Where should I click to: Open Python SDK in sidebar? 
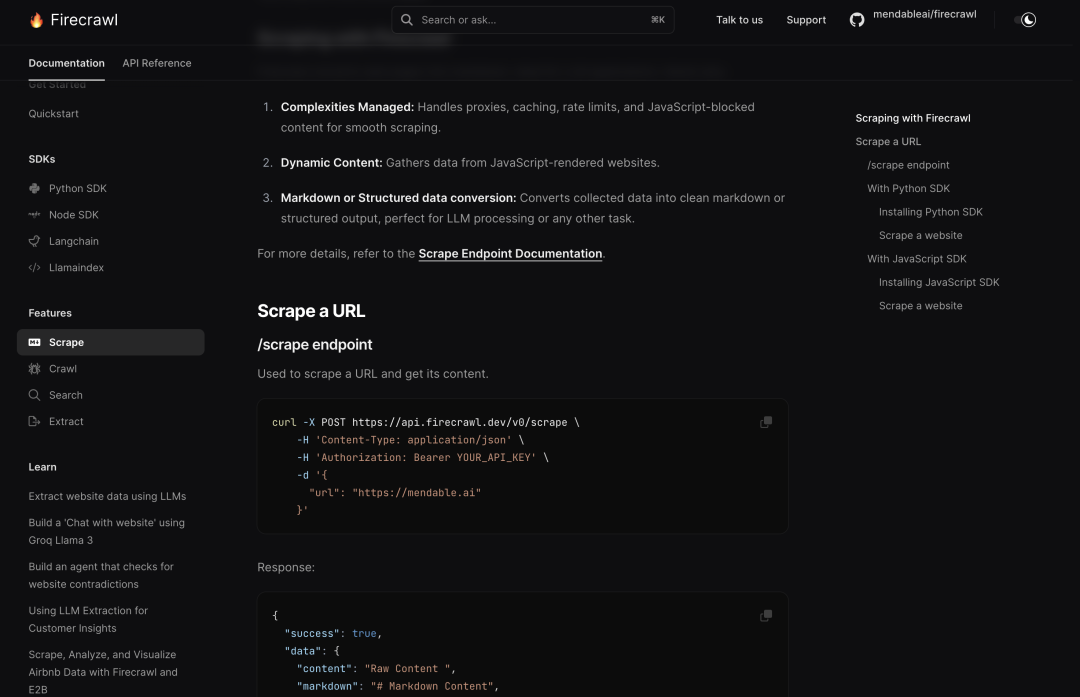77,189
